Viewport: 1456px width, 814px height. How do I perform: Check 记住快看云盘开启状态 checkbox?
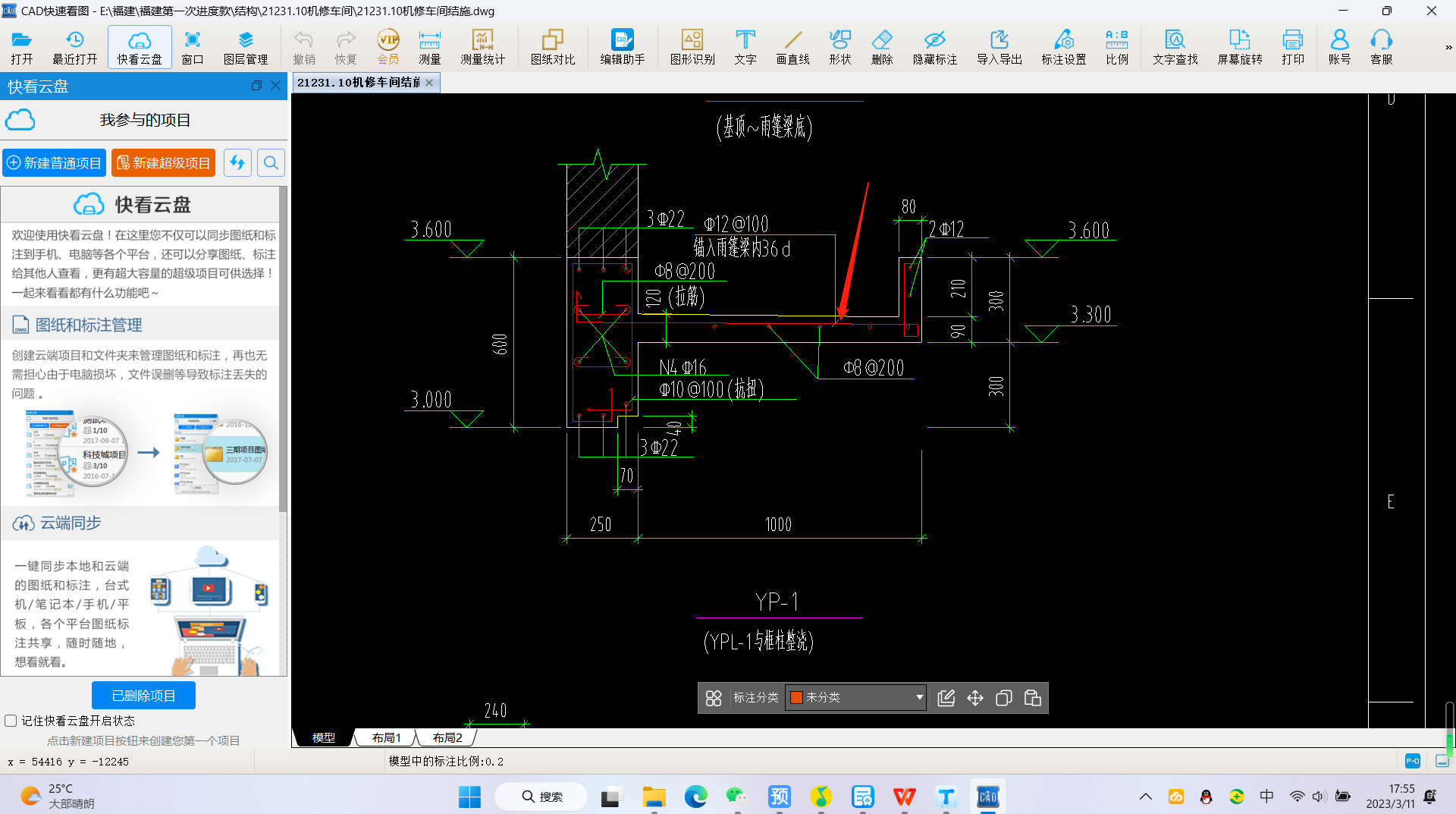tap(11, 721)
